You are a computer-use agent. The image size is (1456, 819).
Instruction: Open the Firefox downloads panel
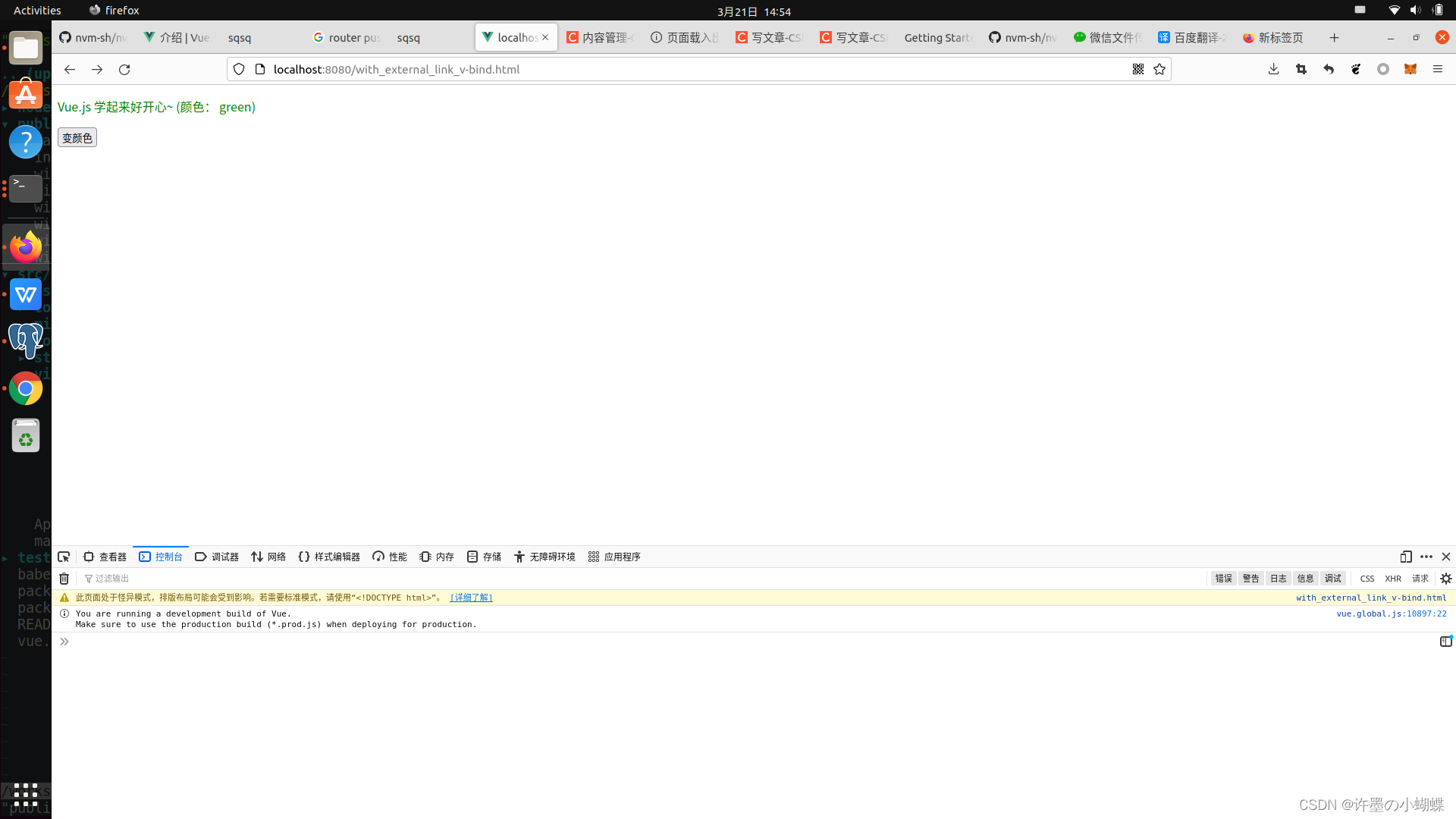point(1273,69)
